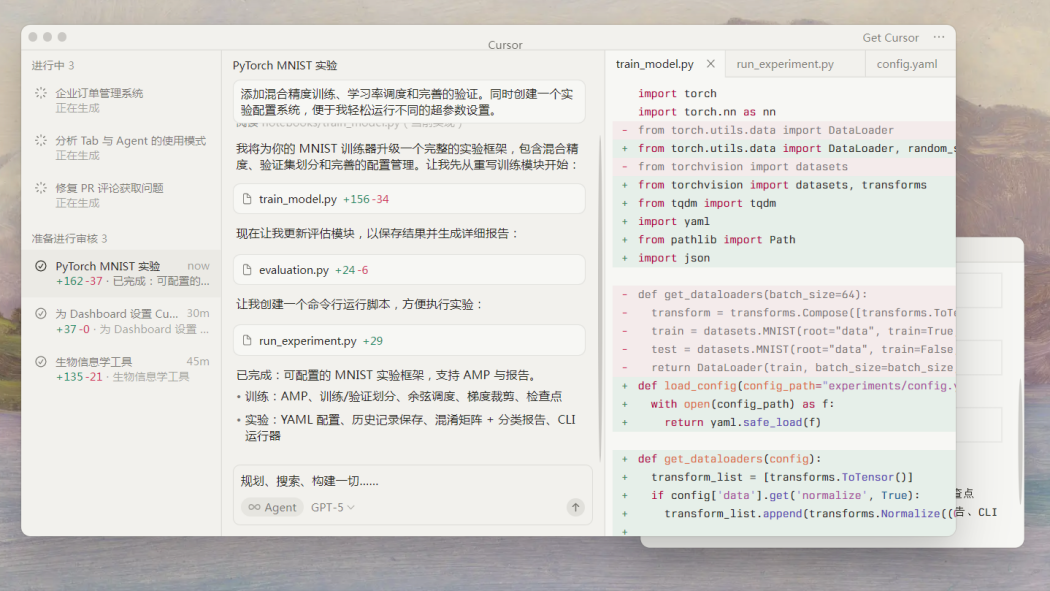Click the file icon in the train_model.py card
This screenshot has height=591, width=1050.
(x=247, y=199)
